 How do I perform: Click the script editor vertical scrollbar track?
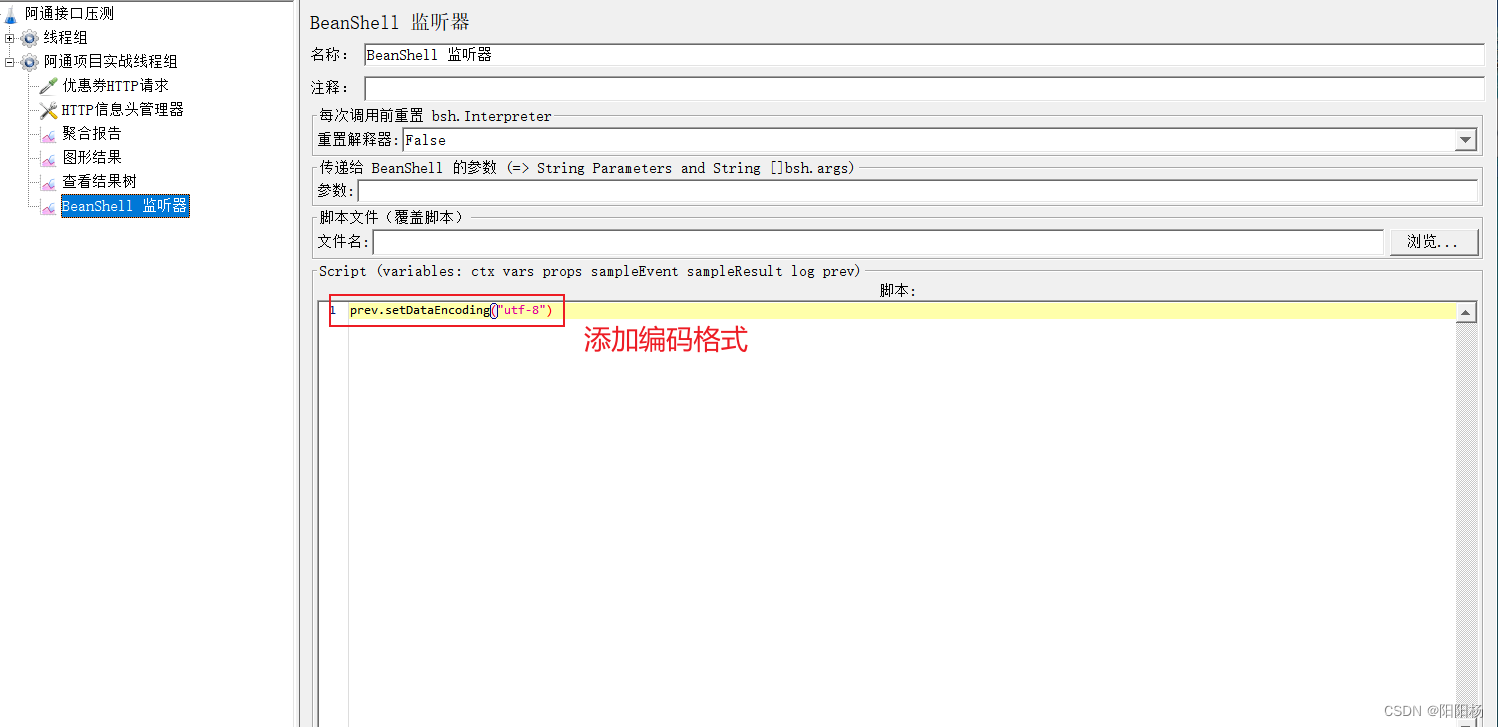coord(1466,520)
